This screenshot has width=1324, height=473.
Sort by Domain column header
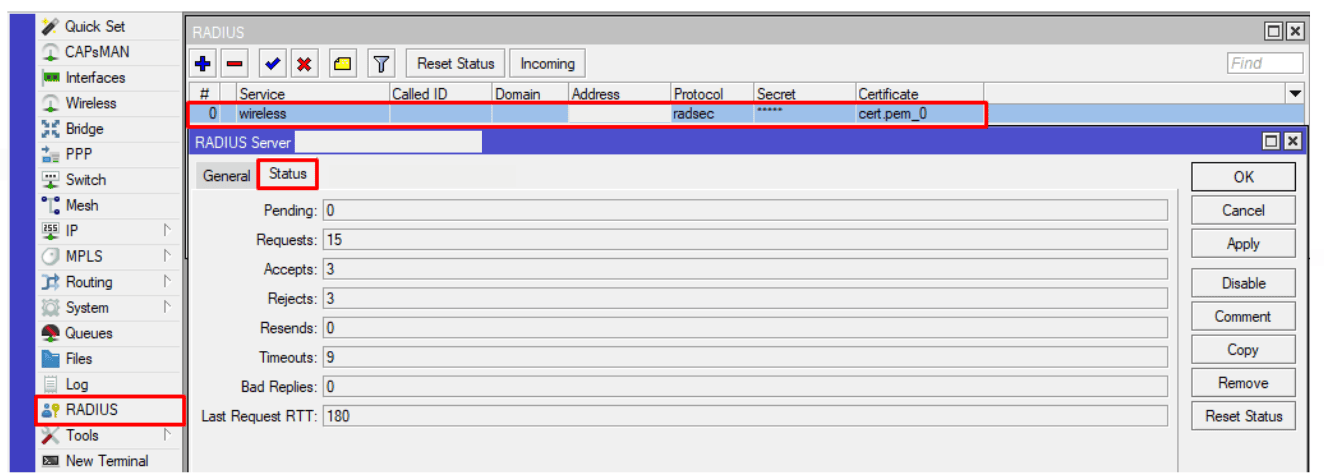(x=529, y=94)
